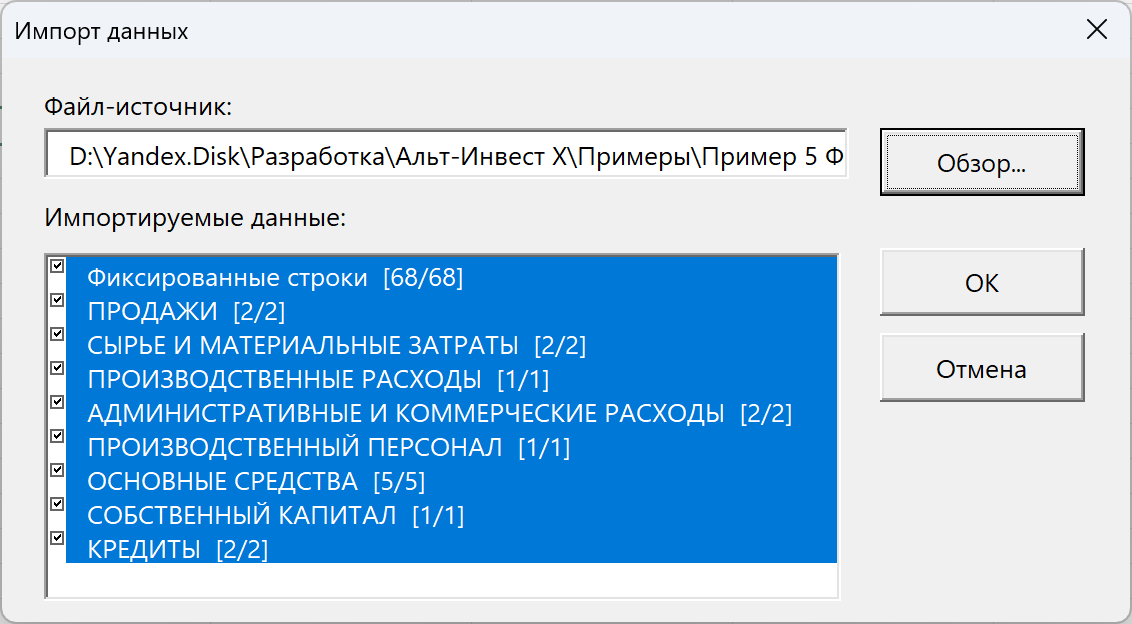Screen dimensions: 1132x624
Task: Toggle the КРЕДИТЫ checkbox
Action: [x=57, y=537]
